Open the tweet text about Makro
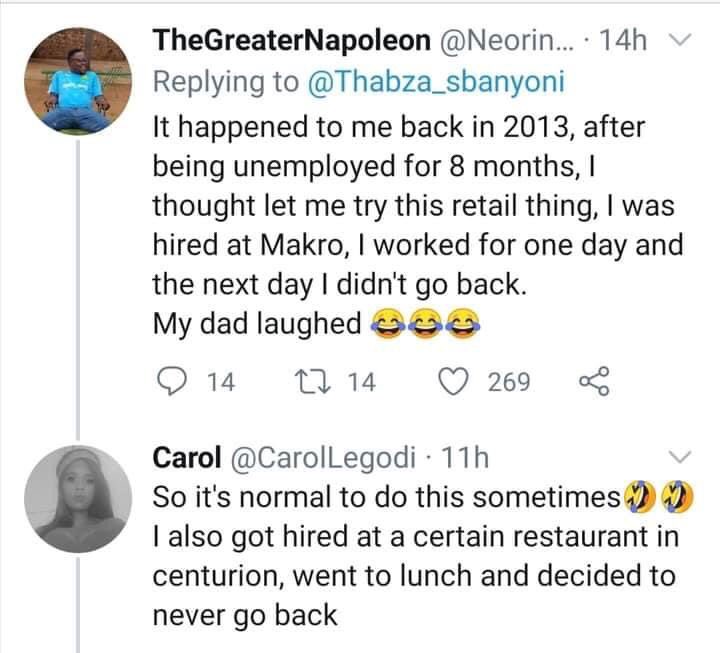Image resolution: width=720 pixels, height=653 pixels. pos(418,225)
